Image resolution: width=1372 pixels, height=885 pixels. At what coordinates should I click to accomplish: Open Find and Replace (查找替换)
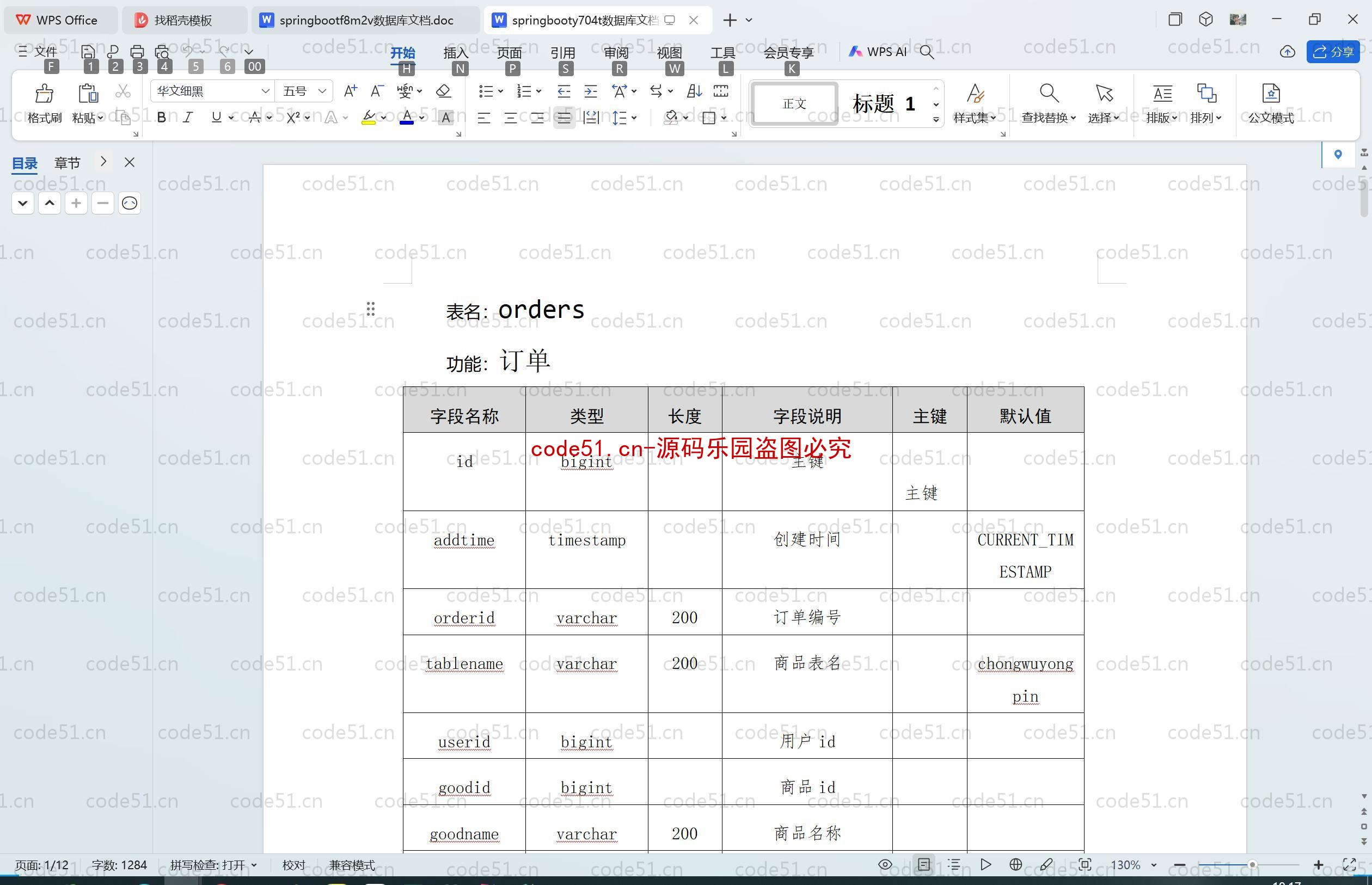[x=1049, y=103]
